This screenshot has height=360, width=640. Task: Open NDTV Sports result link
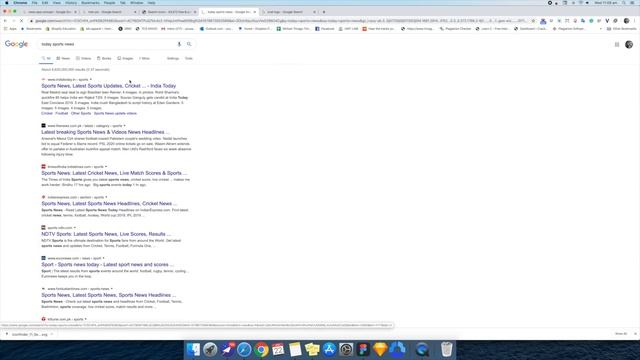[106, 234]
